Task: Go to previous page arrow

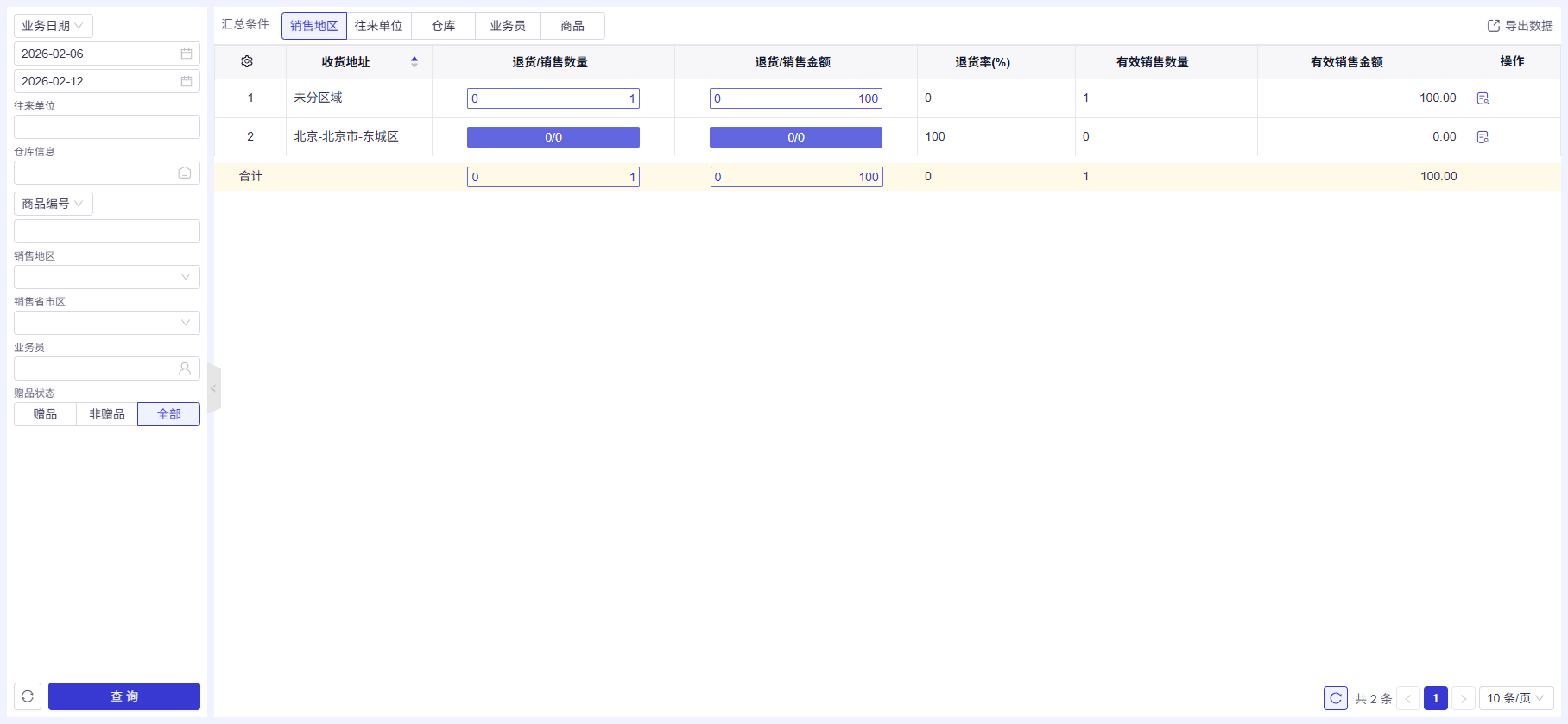Action: (x=1408, y=698)
